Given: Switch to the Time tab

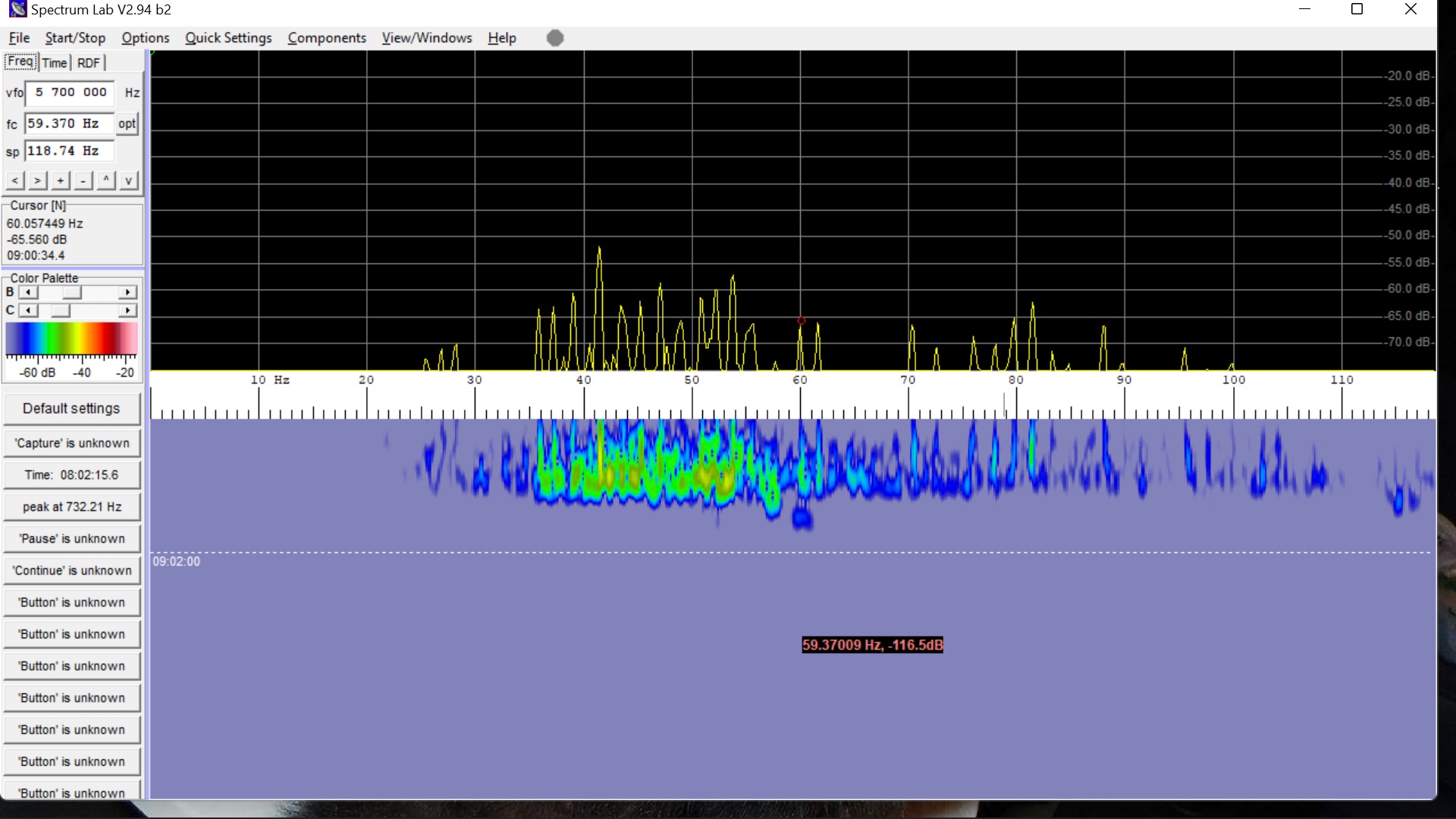Looking at the screenshot, I should pos(55,63).
